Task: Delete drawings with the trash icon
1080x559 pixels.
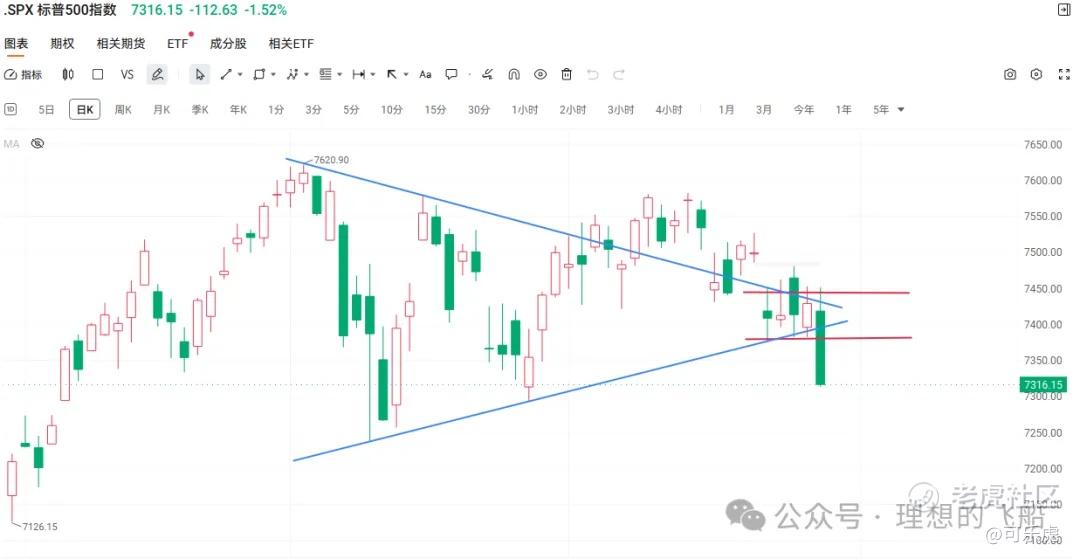Action: (566, 74)
